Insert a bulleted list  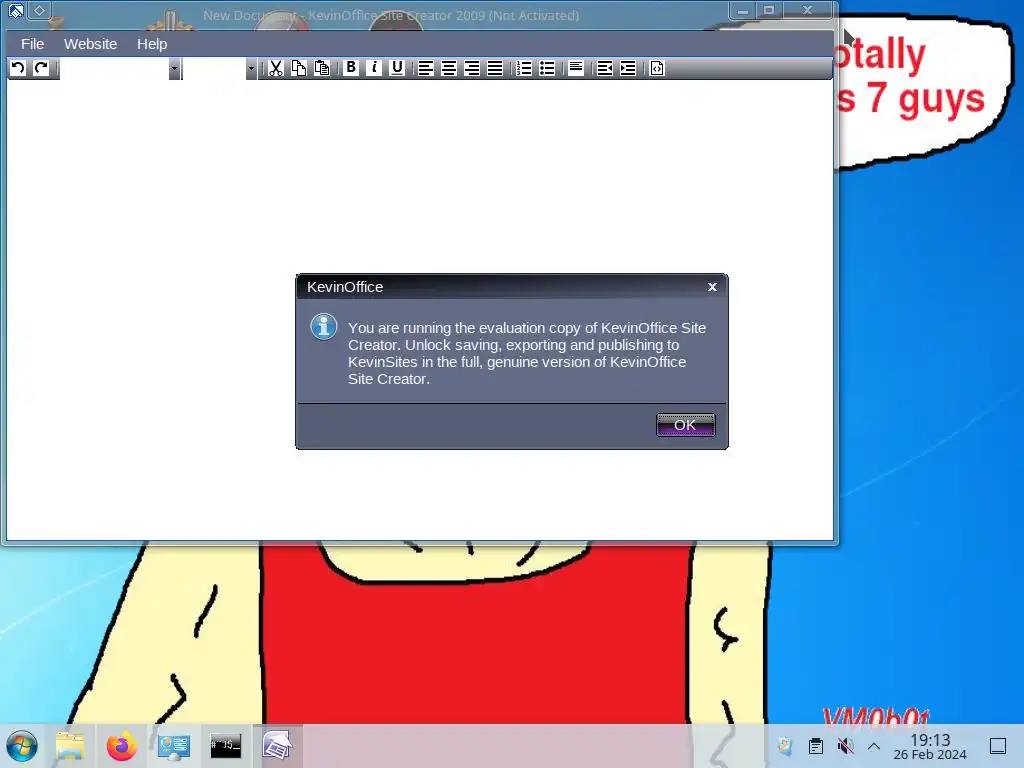(x=547, y=68)
